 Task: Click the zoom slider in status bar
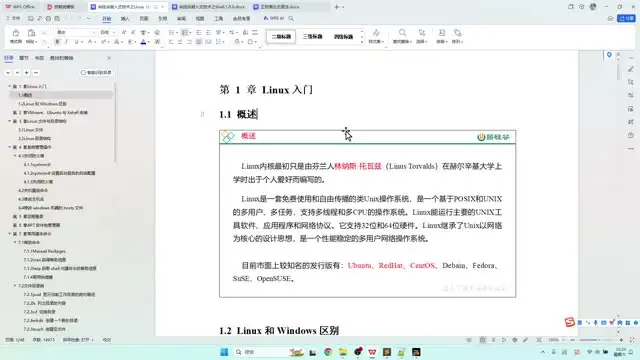click(597, 340)
